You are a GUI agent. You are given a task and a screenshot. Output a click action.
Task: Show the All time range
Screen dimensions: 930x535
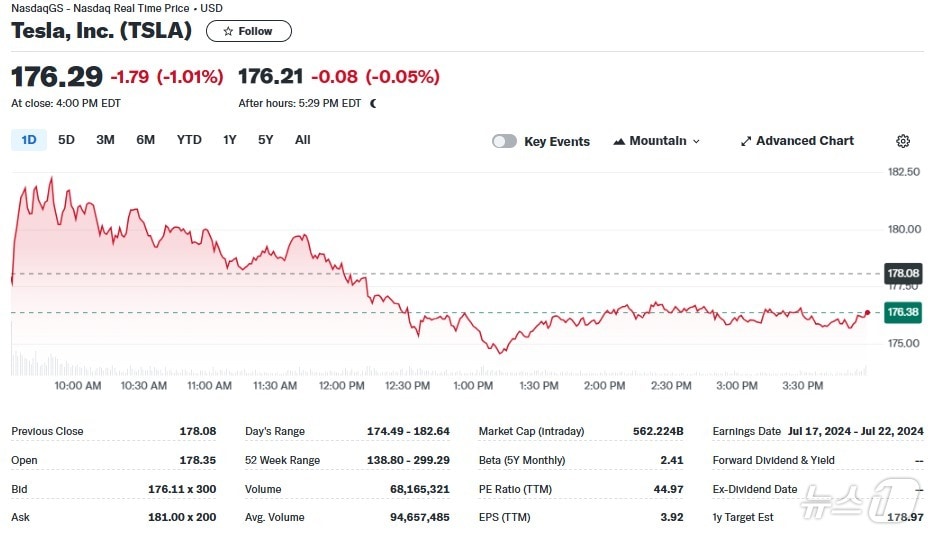pyautogui.click(x=303, y=140)
